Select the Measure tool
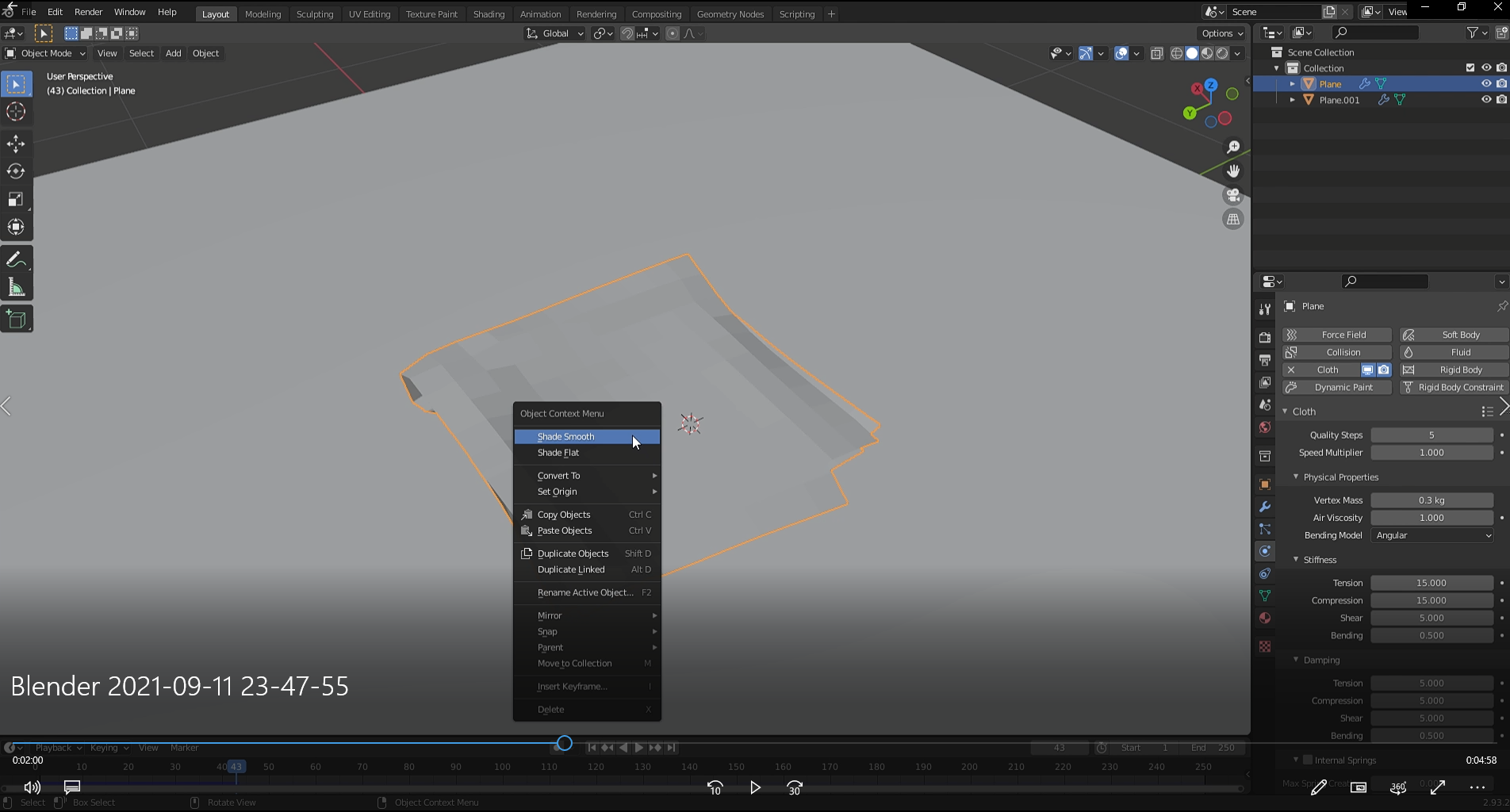The height and width of the screenshot is (812, 1510). point(16,287)
